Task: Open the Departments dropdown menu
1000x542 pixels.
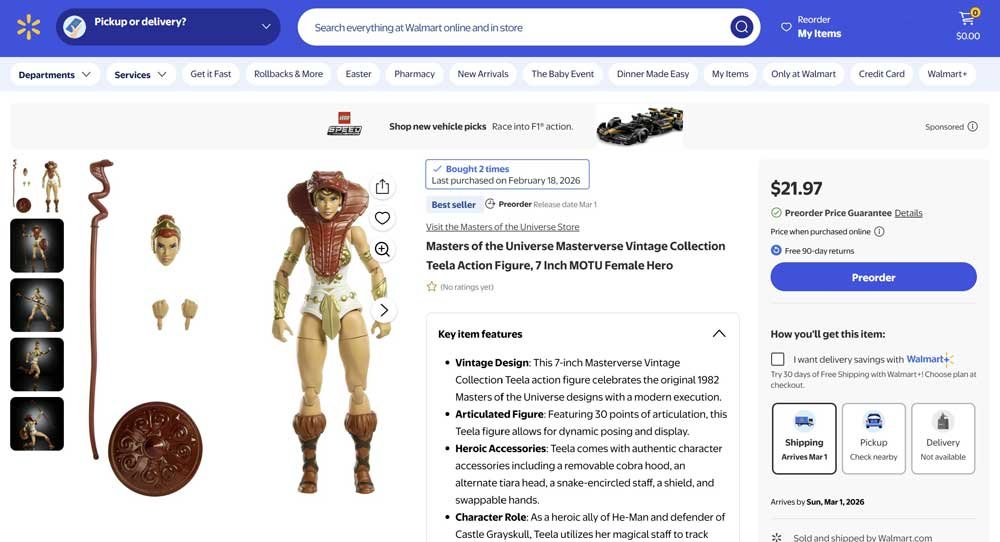Action: (x=54, y=75)
